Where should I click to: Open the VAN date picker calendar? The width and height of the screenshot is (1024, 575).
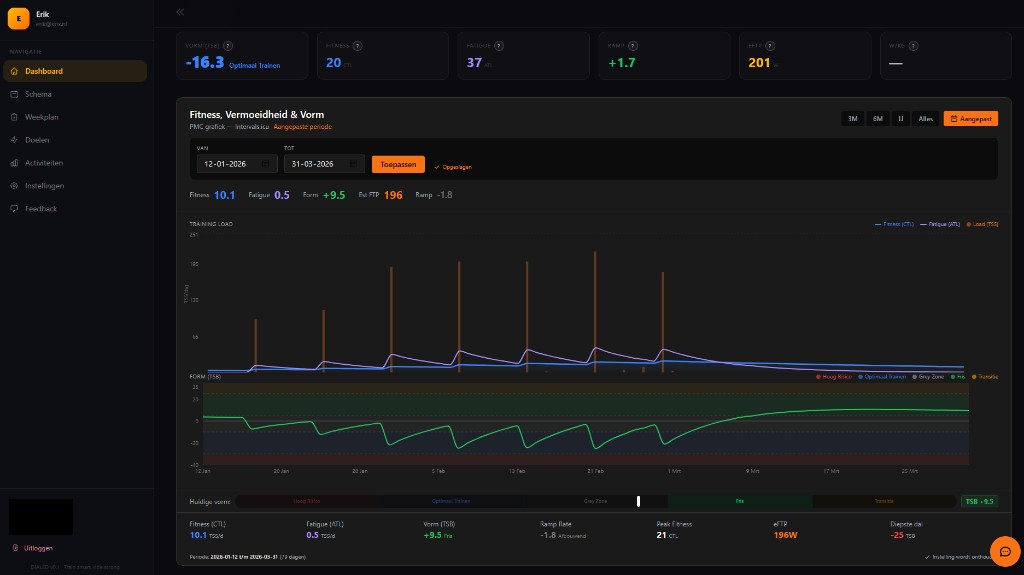[266, 164]
